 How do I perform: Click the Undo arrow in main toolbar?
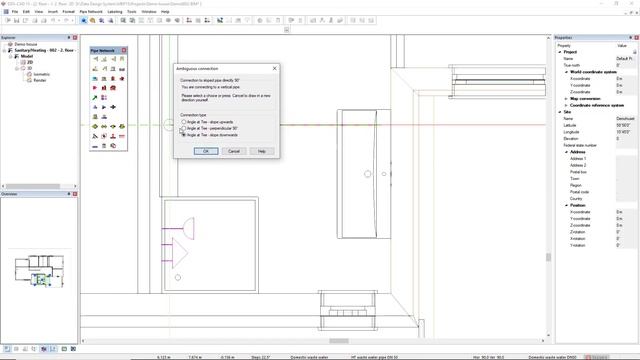tap(53, 20)
